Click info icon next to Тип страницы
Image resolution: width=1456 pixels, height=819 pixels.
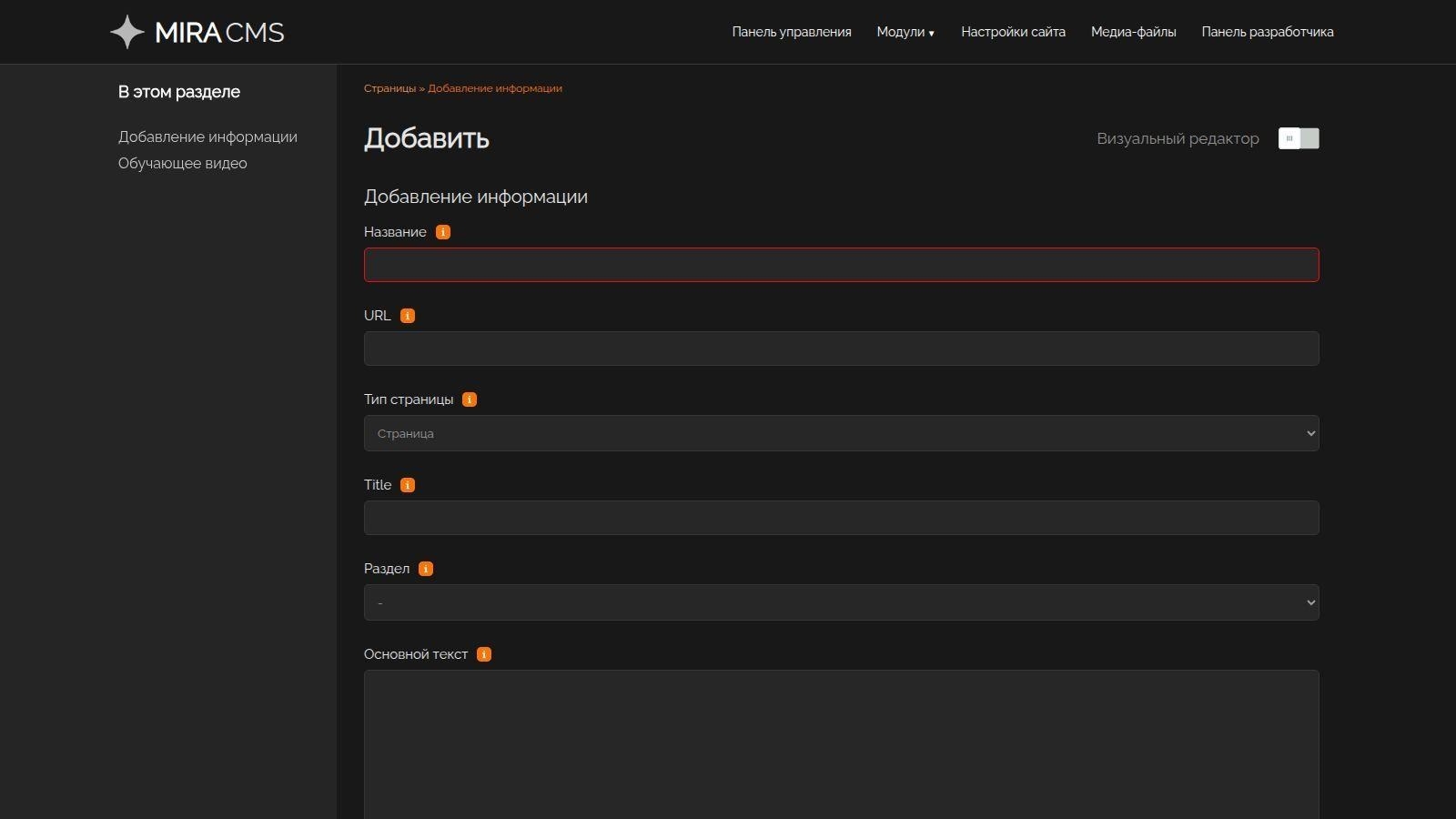click(470, 399)
